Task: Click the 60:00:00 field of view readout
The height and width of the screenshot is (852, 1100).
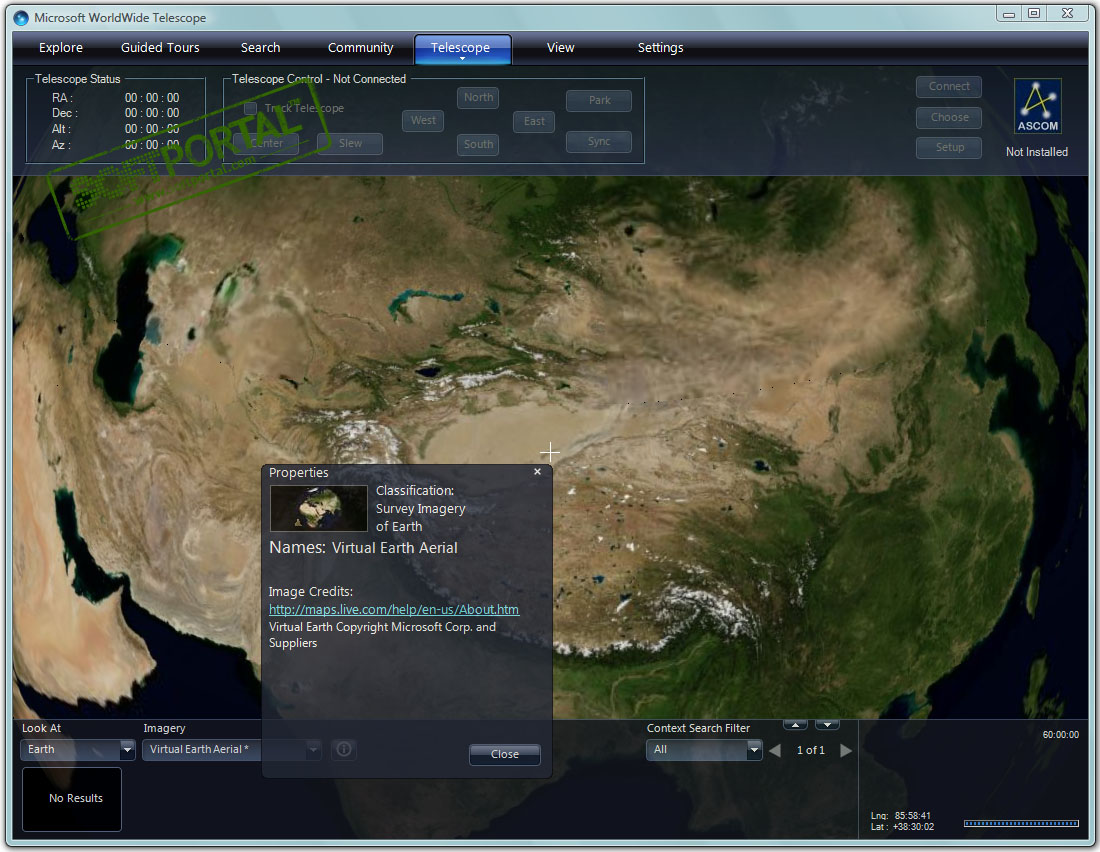Action: click(1061, 735)
